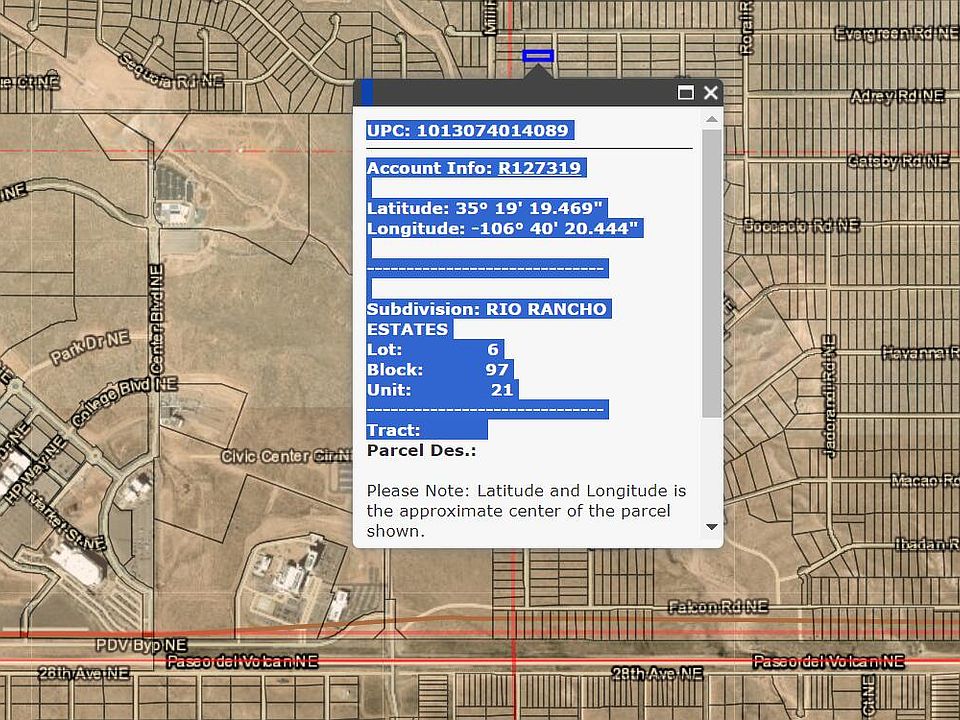Click the popup scrollbar down arrow
Screen dimensions: 960x720
coord(711,527)
